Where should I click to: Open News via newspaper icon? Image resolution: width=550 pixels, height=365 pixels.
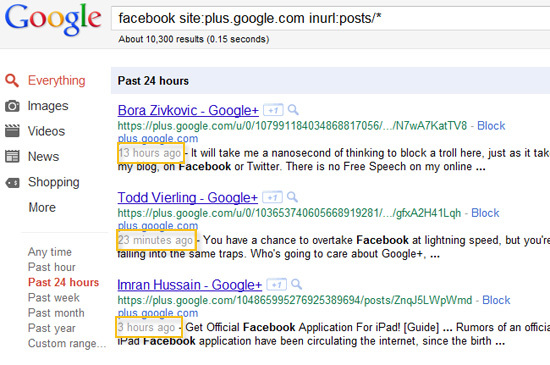coord(12,156)
